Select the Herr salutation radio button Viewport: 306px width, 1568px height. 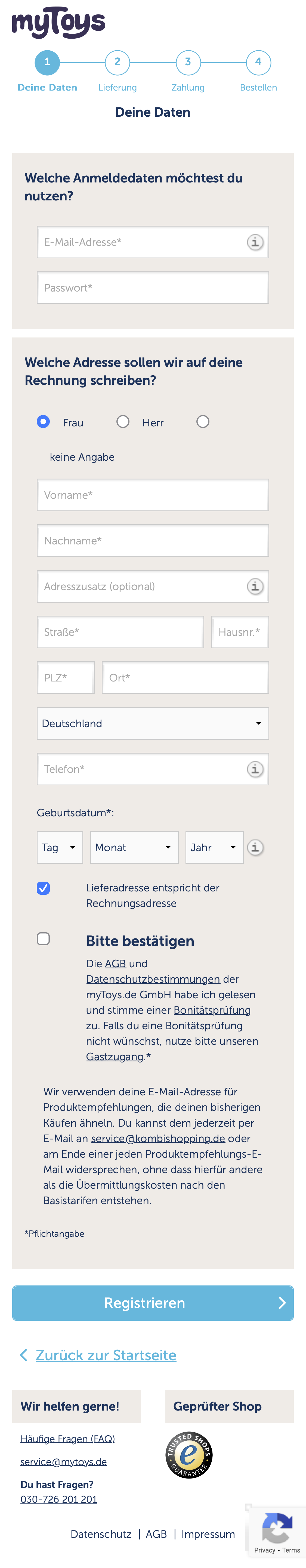123,421
